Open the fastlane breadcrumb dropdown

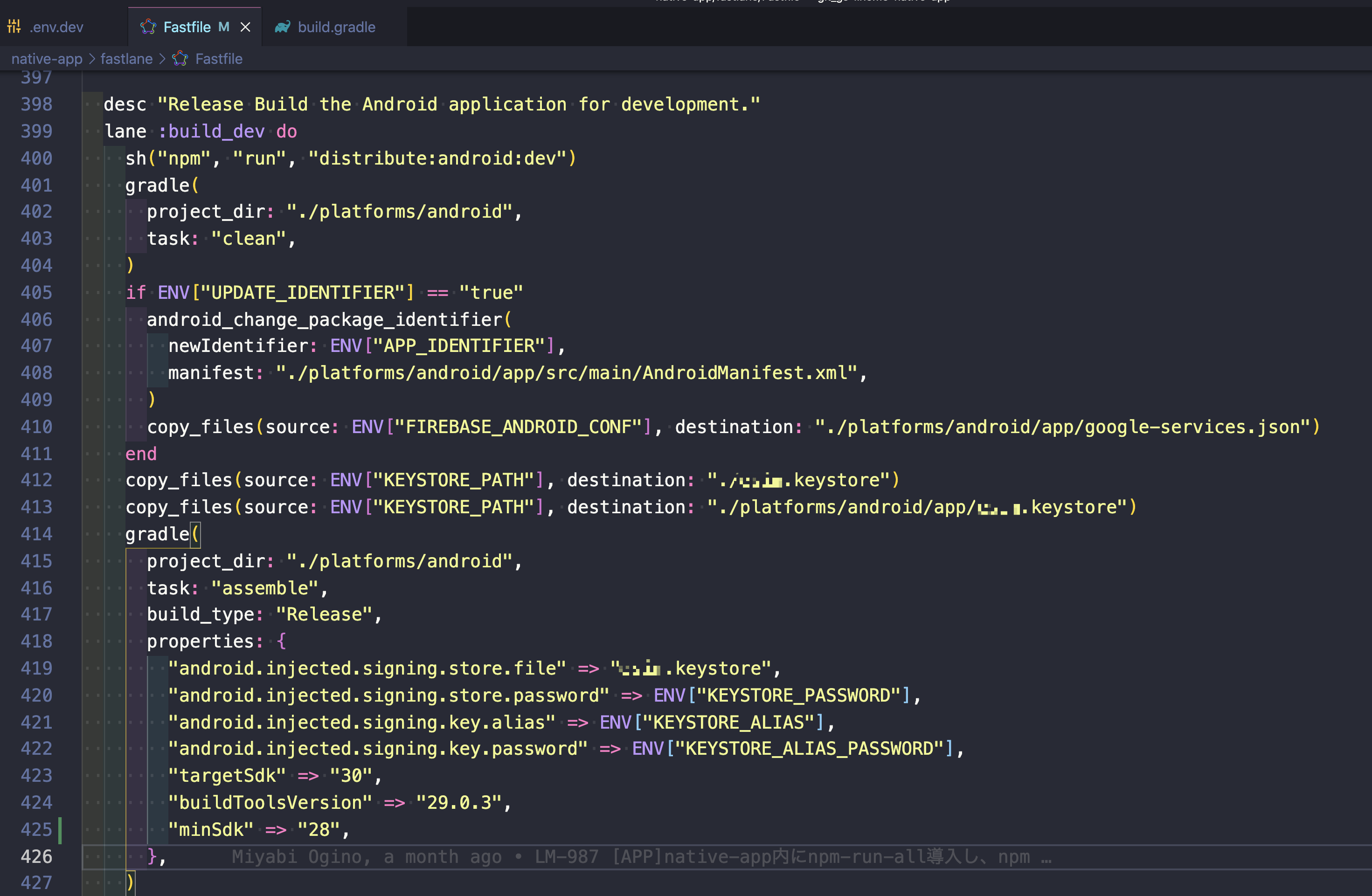point(126,58)
